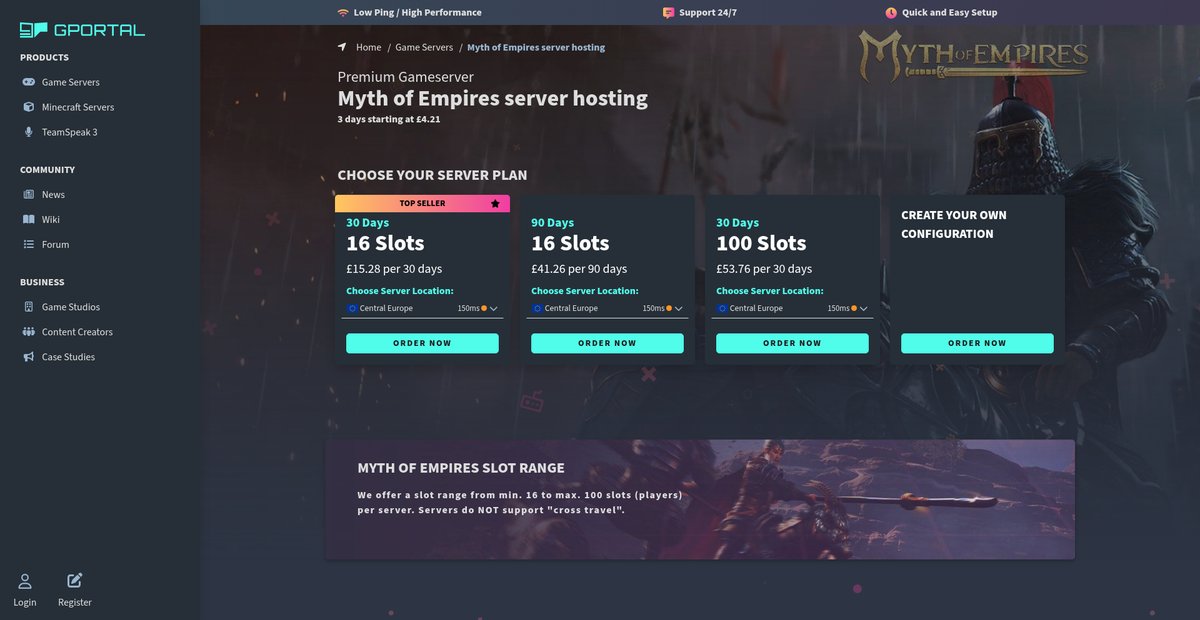The height and width of the screenshot is (620, 1200).
Task: Click the Login user icon
Action: pyautogui.click(x=25, y=581)
